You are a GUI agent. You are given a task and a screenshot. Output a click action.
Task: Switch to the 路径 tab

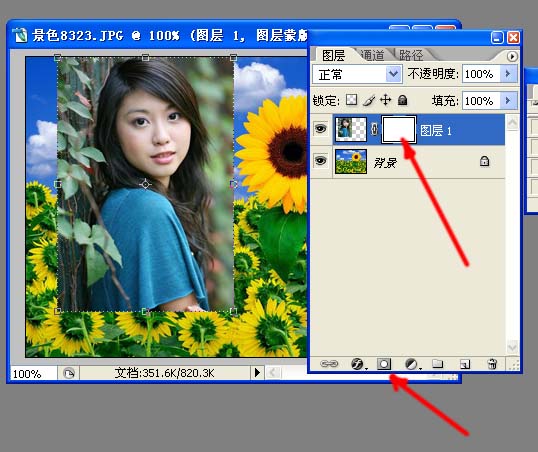(x=411, y=55)
